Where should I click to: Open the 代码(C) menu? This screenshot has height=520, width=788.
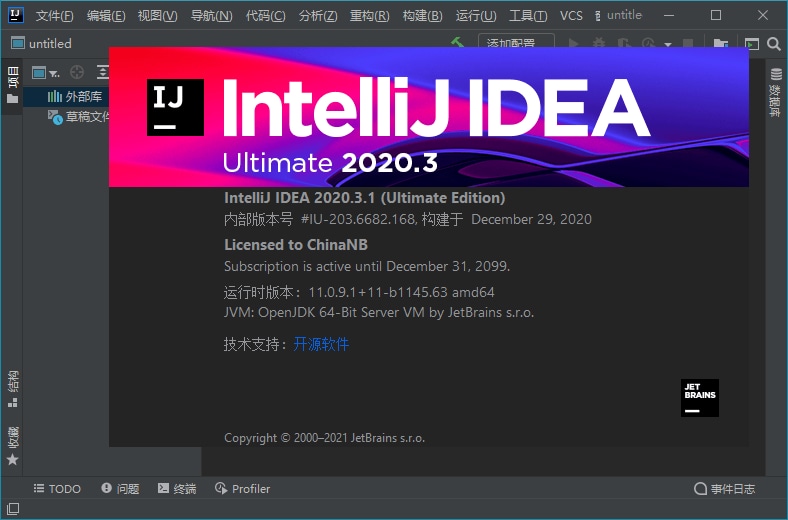[x=265, y=16]
